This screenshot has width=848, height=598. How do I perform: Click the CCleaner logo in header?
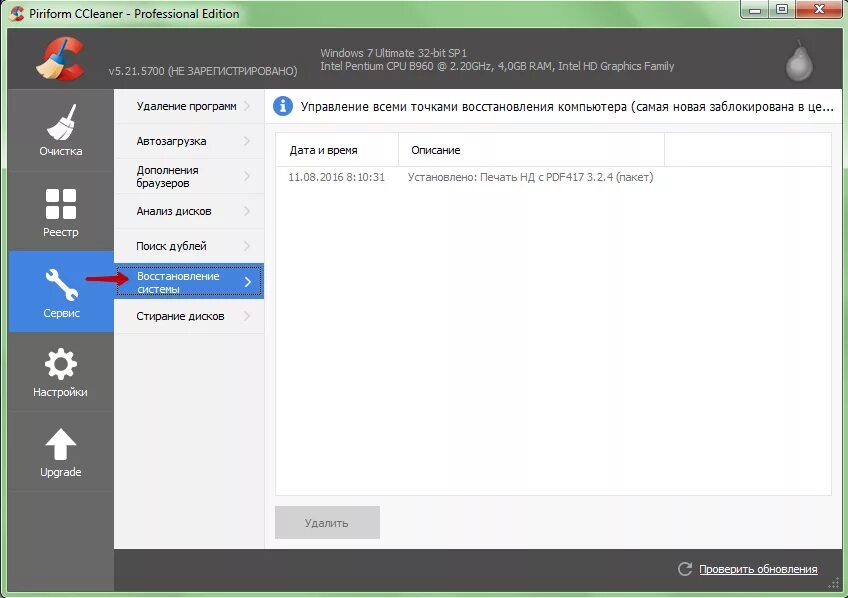[x=61, y=58]
